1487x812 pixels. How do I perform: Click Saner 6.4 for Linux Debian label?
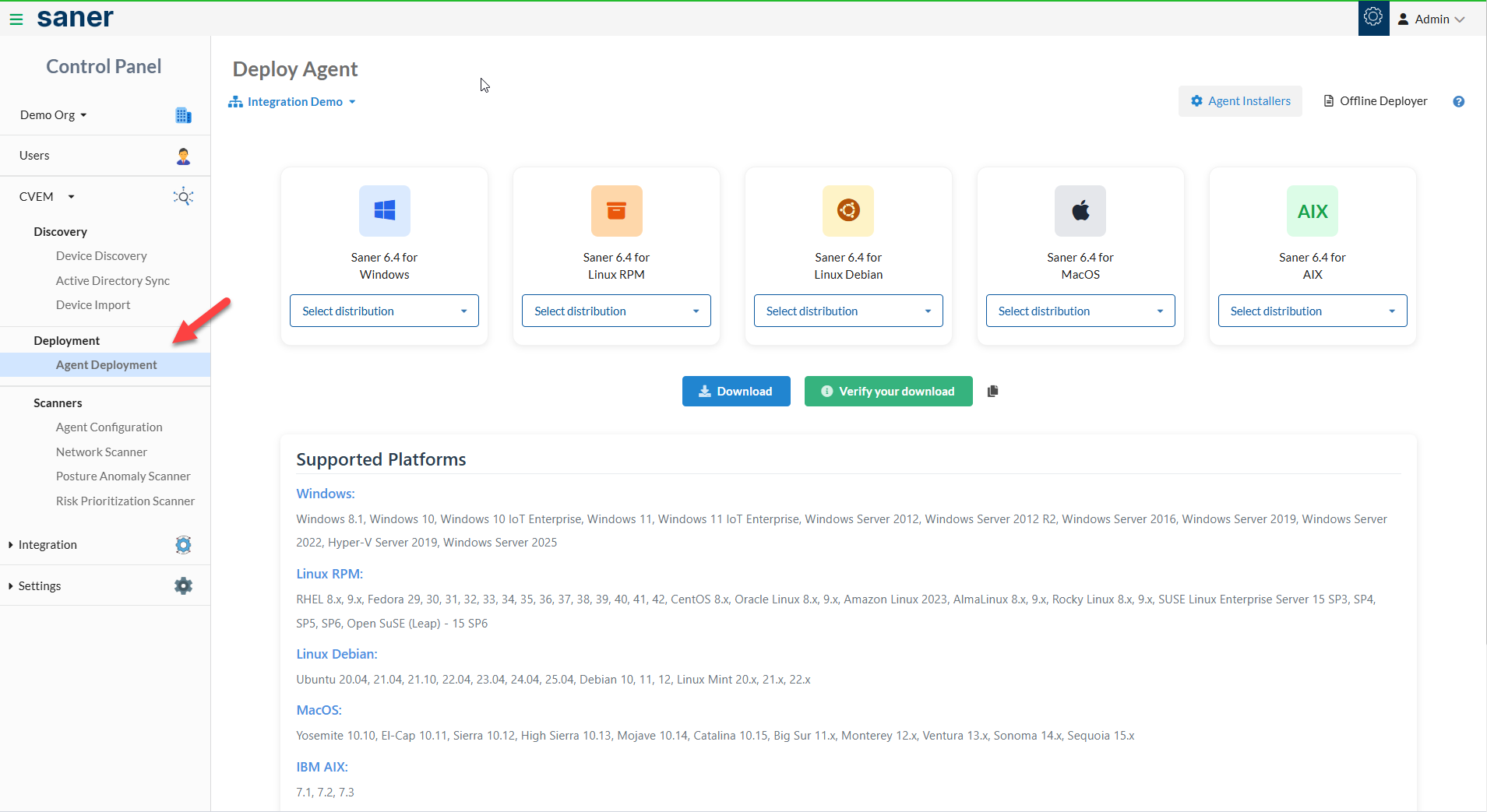(848, 266)
